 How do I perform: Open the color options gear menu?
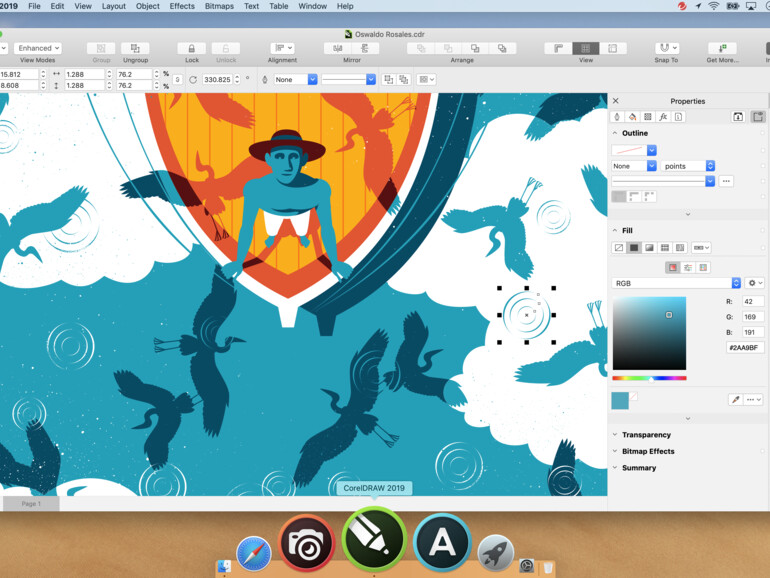pyautogui.click(x=755, y=283)
